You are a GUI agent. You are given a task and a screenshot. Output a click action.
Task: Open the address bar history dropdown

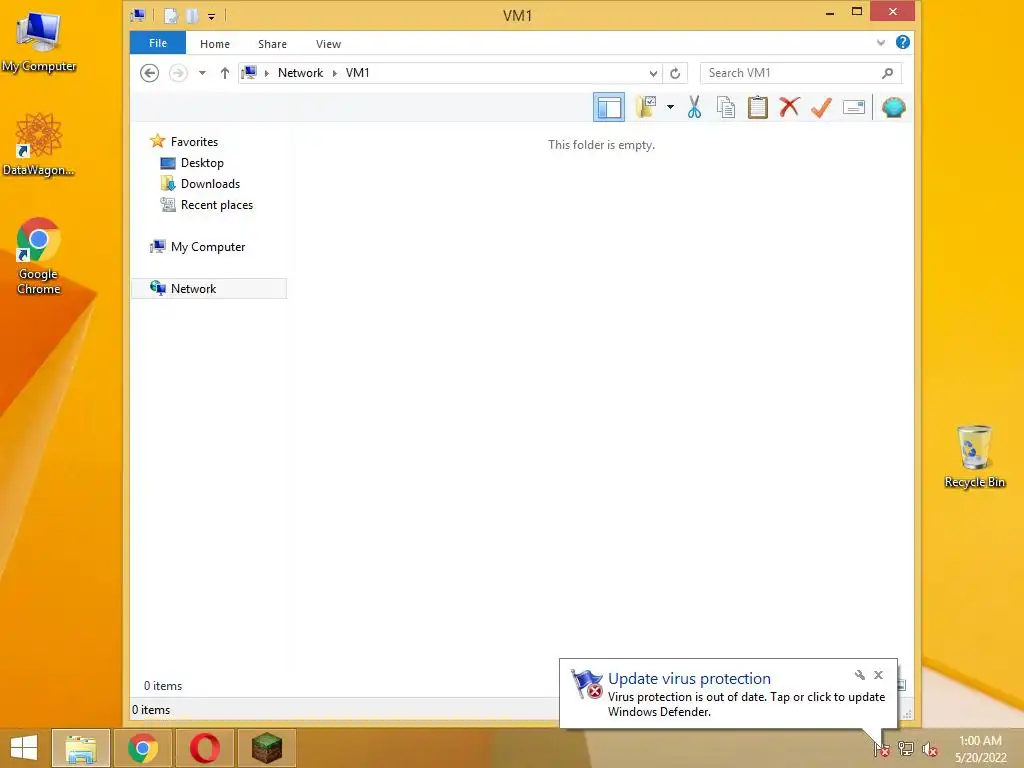click(653, 73)
